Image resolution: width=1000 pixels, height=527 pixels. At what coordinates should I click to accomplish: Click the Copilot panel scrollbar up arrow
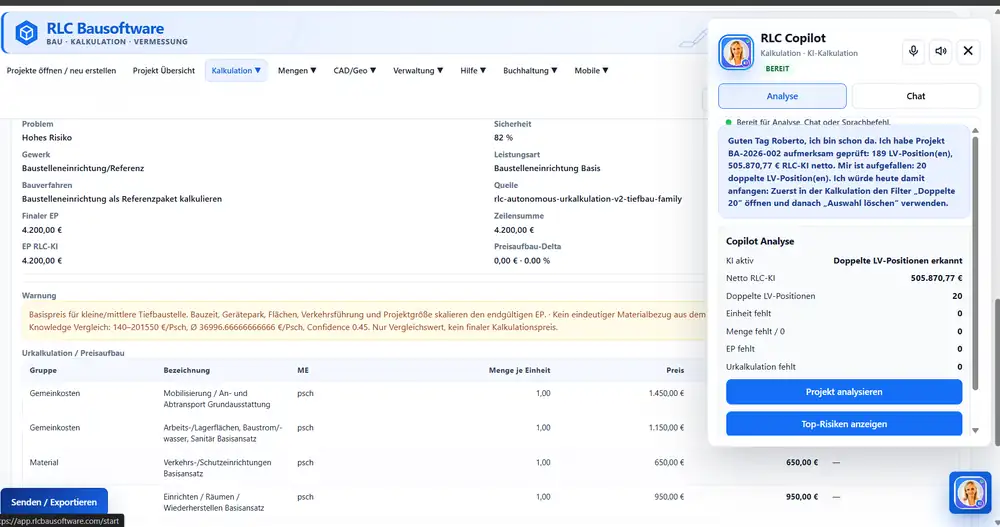(975, 130)
